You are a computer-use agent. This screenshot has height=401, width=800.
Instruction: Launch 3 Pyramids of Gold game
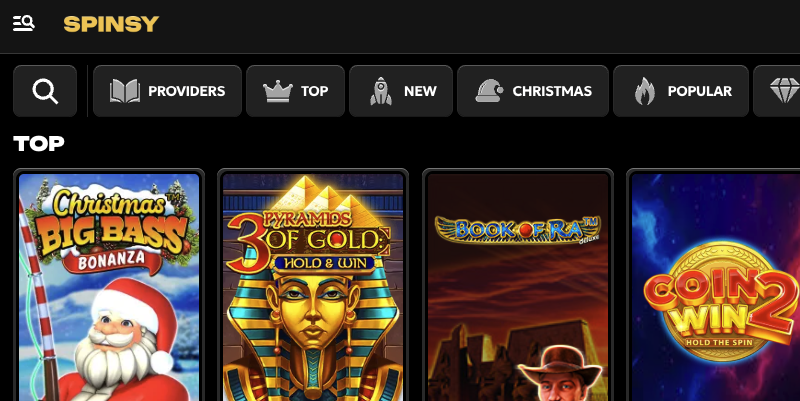313,287
